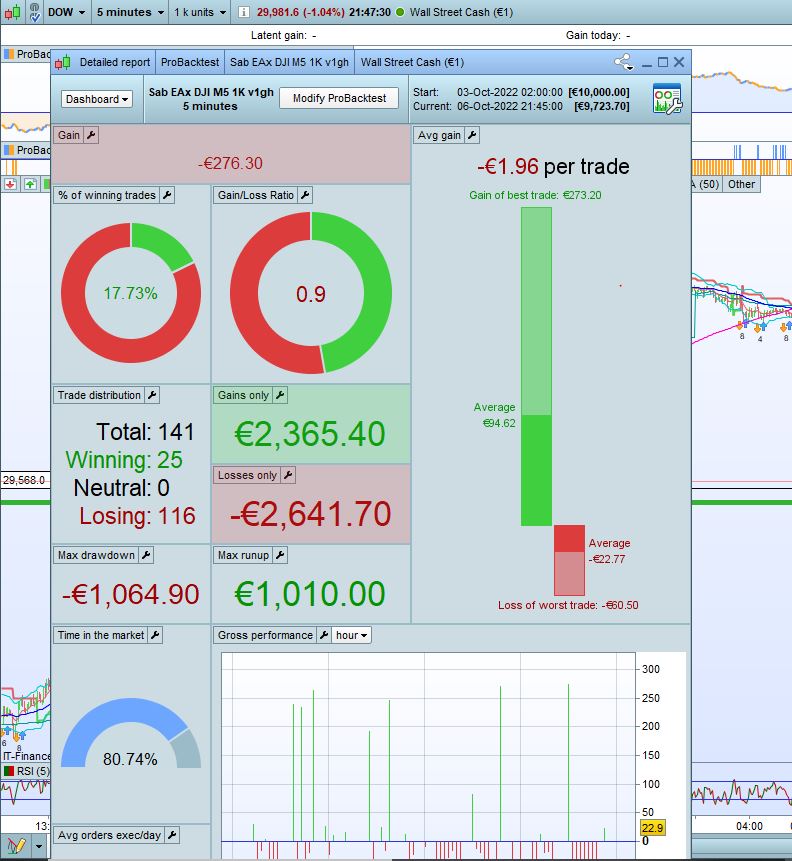Image resolution: width=792 pixels, height=861 pixels.
Task: Open wrench settings for Time in the market
Action: tap(155, 635)
